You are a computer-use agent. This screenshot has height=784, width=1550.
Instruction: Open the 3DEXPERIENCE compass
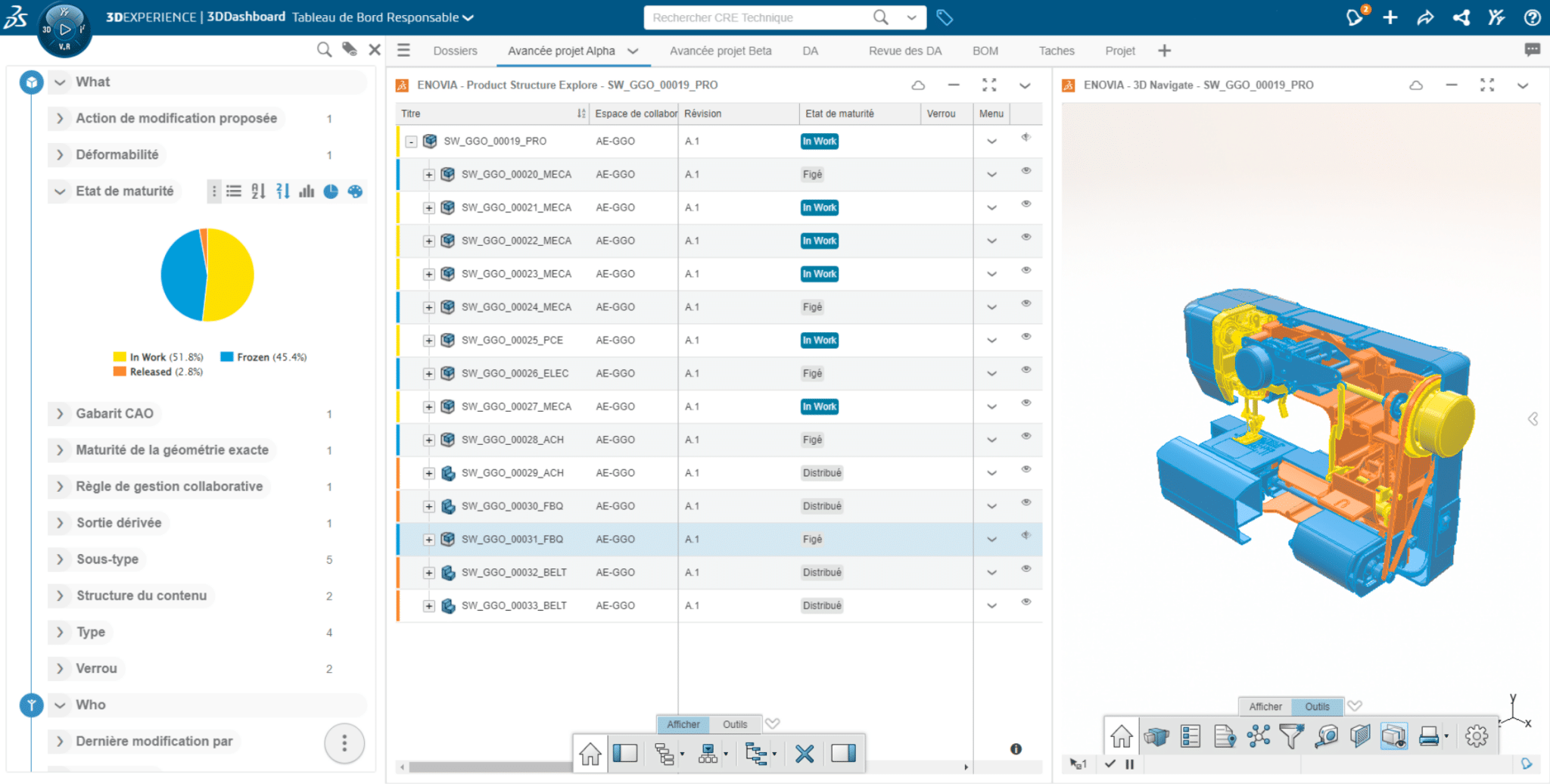[x=65, y=30]
